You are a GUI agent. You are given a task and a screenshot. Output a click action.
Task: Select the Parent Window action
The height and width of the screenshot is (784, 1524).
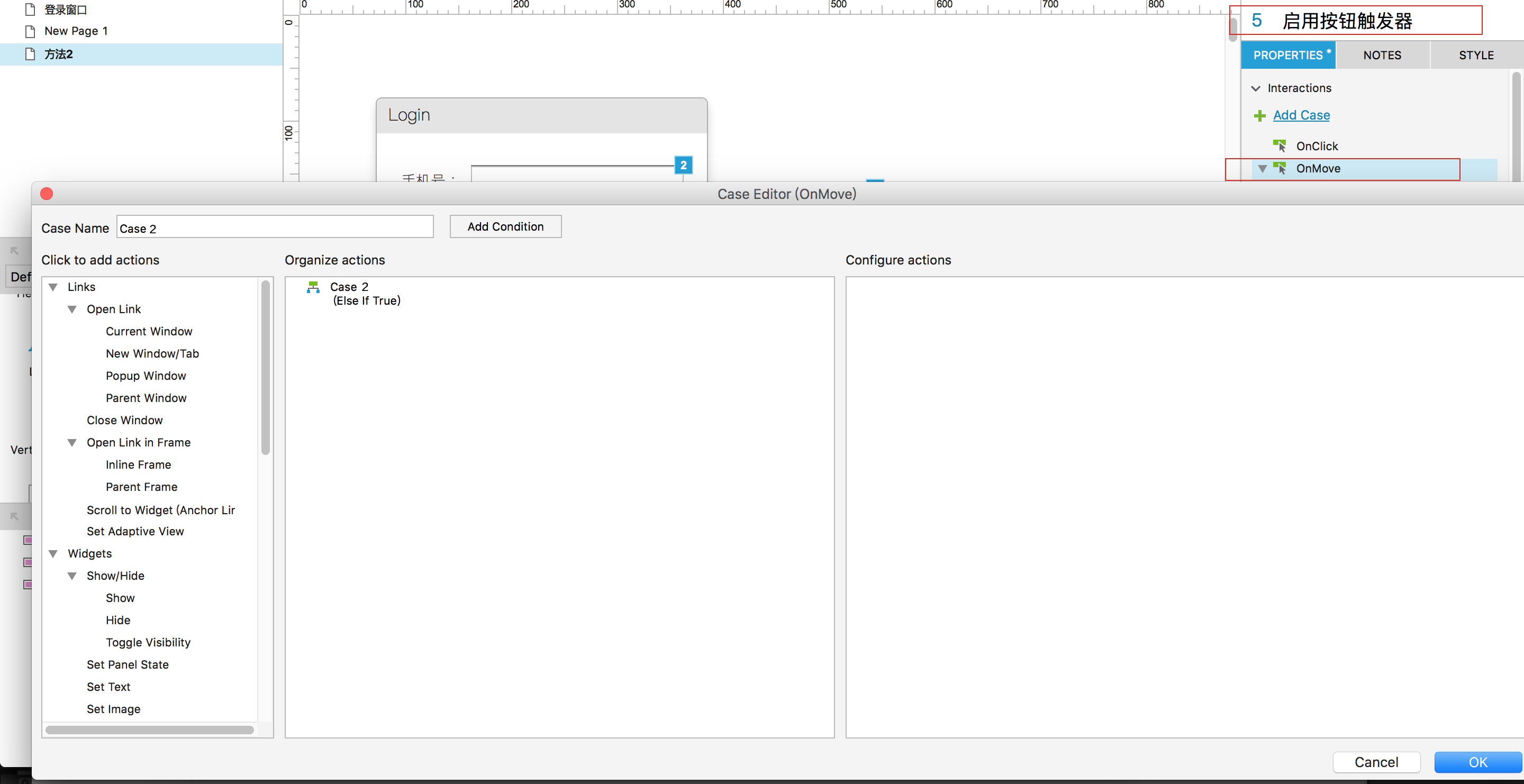tap(146, 398)
